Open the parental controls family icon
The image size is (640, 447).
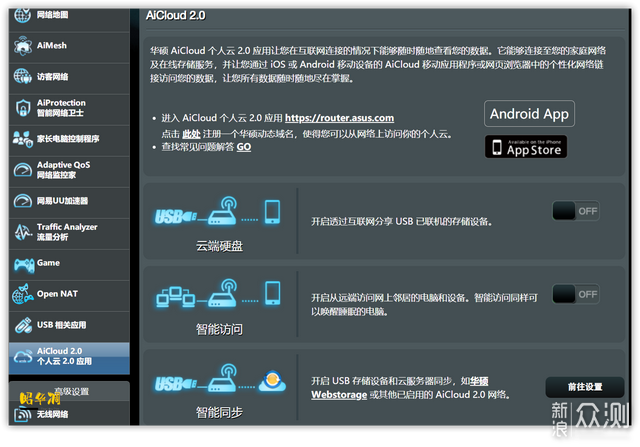point(23,139)
